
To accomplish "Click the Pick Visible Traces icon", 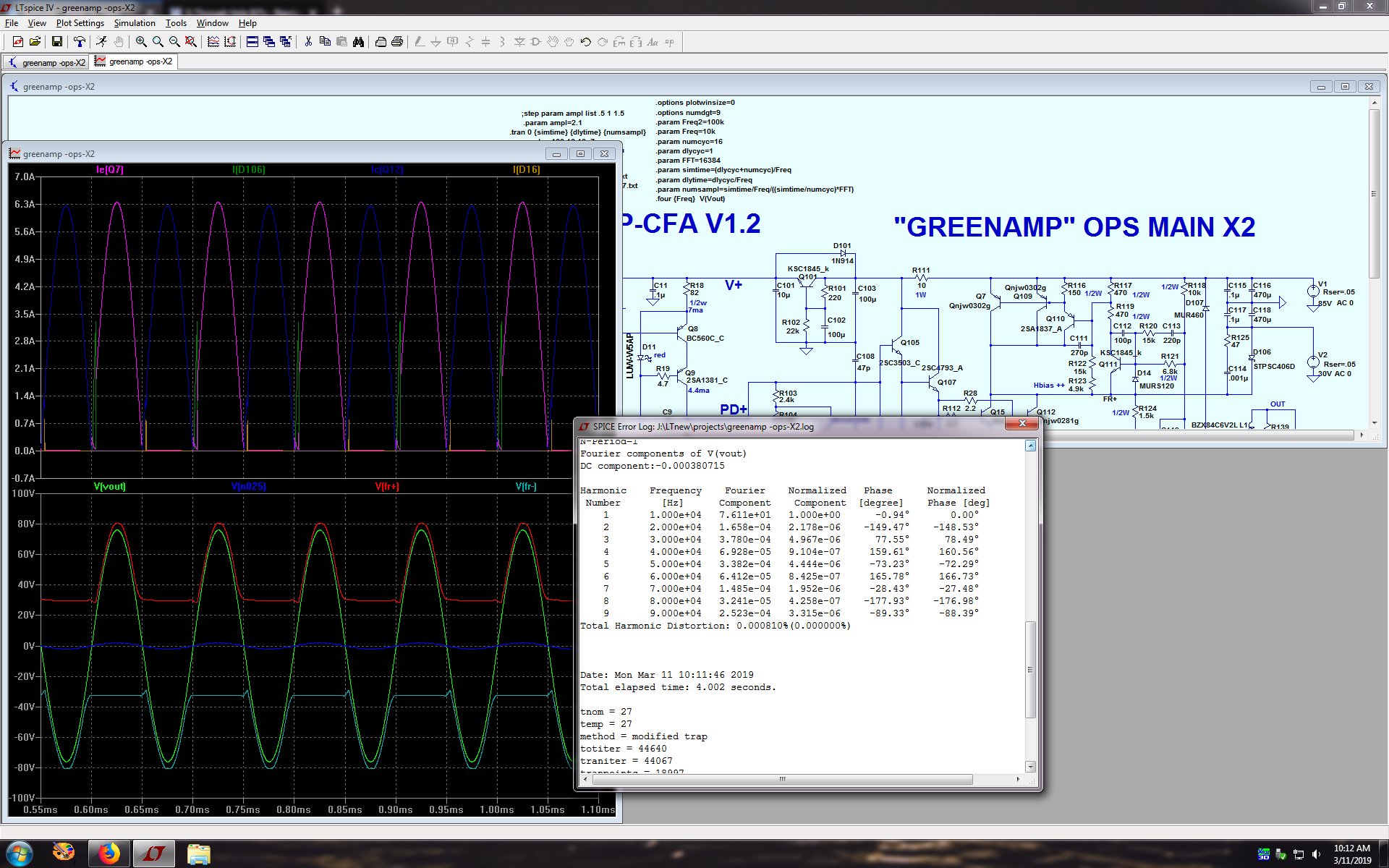I will (x=213, y=42).
